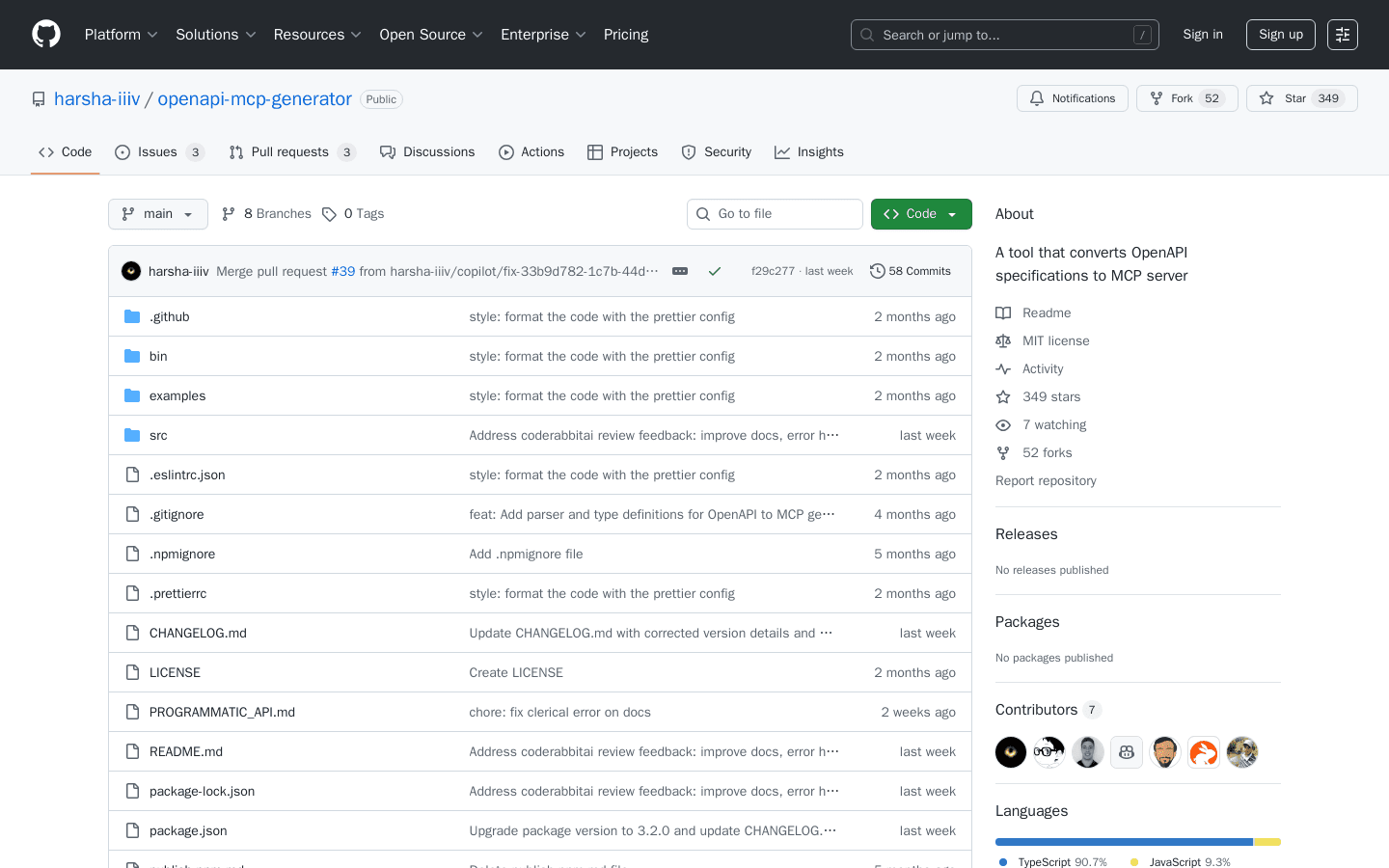Expand the Resources navigation menu
Viewport: 1389px width, 868px height.
pos(317,34)
